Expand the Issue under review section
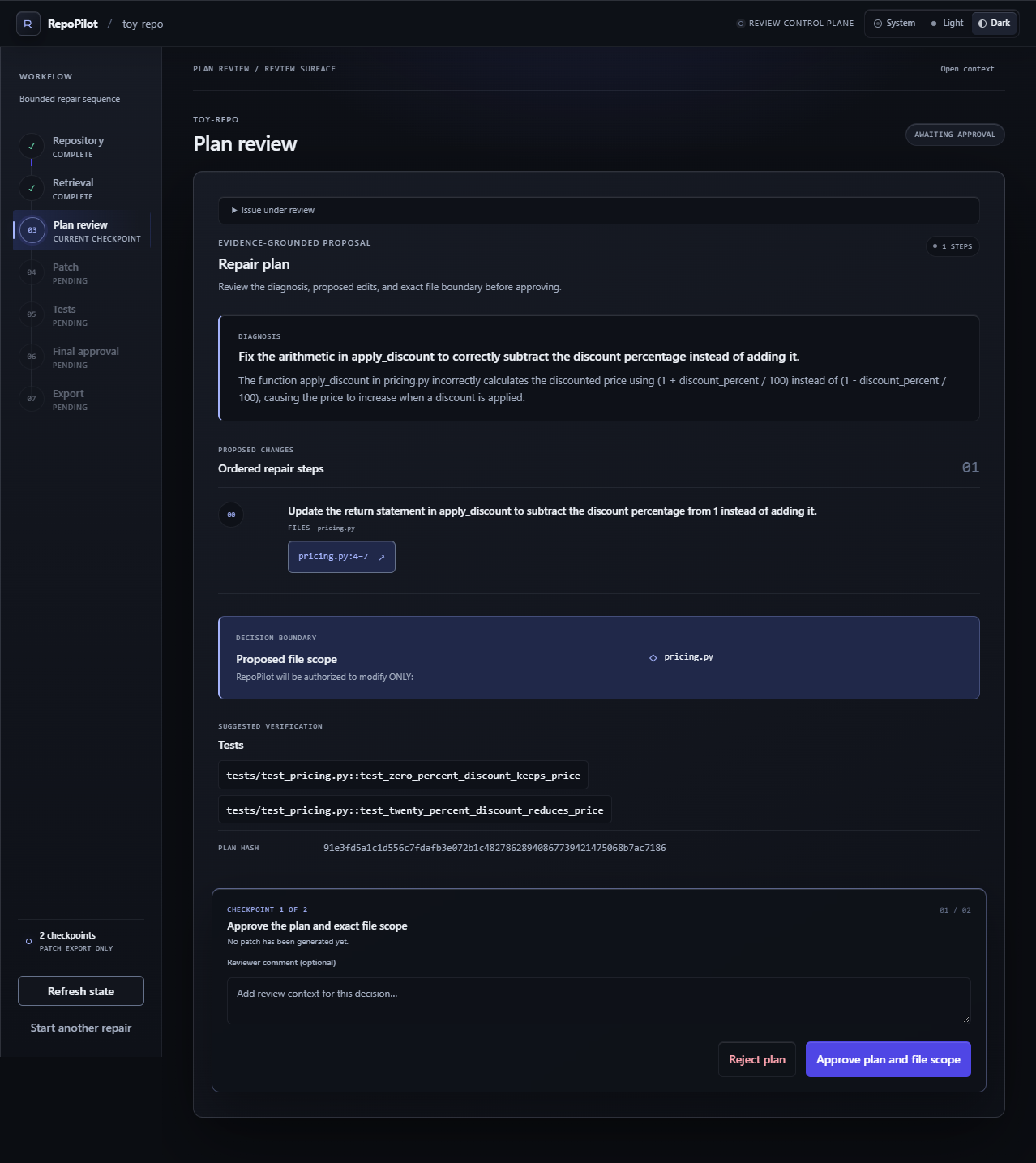Screen dimensions: 1036x1163 click(x=598, y=210)
